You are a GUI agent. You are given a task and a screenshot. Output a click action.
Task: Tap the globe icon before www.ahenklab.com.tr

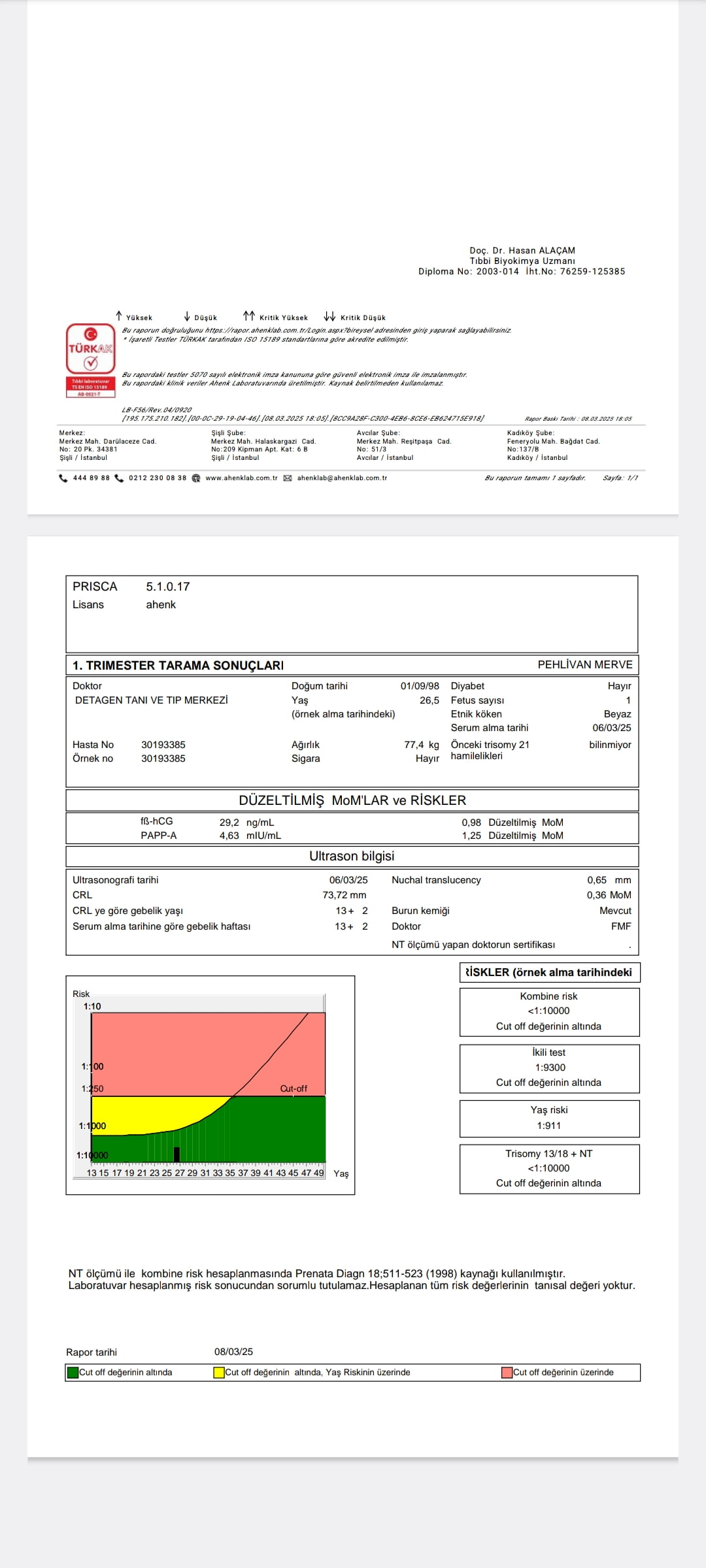click(196, 478)
